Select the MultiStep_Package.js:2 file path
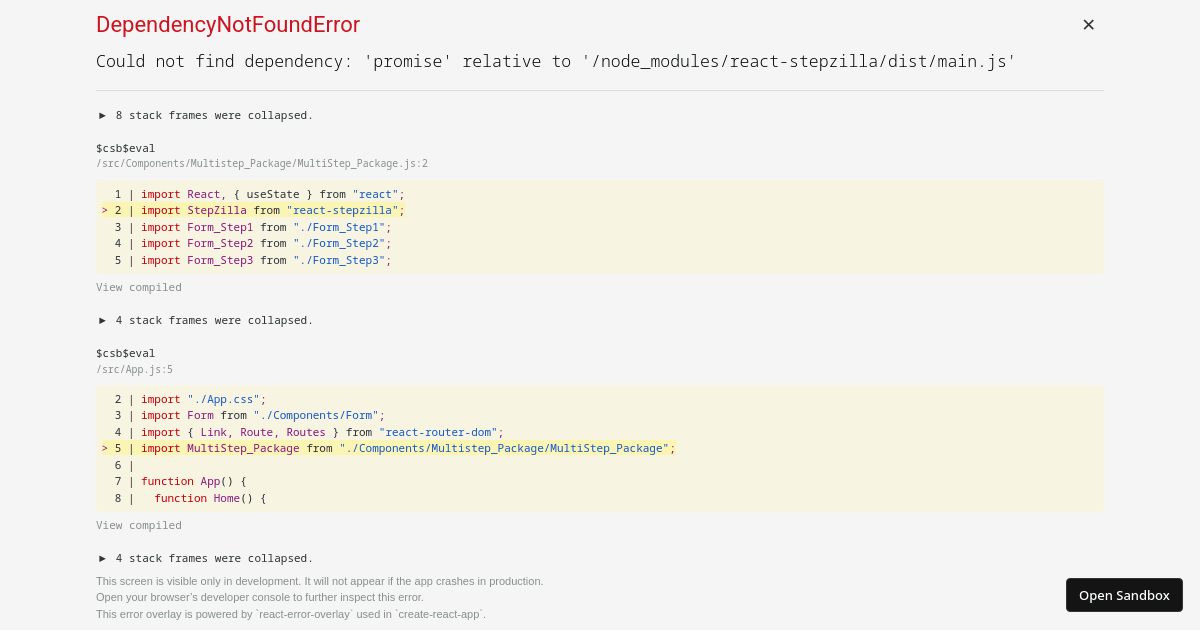This screenshot has width=1200, height=630. 262,163
